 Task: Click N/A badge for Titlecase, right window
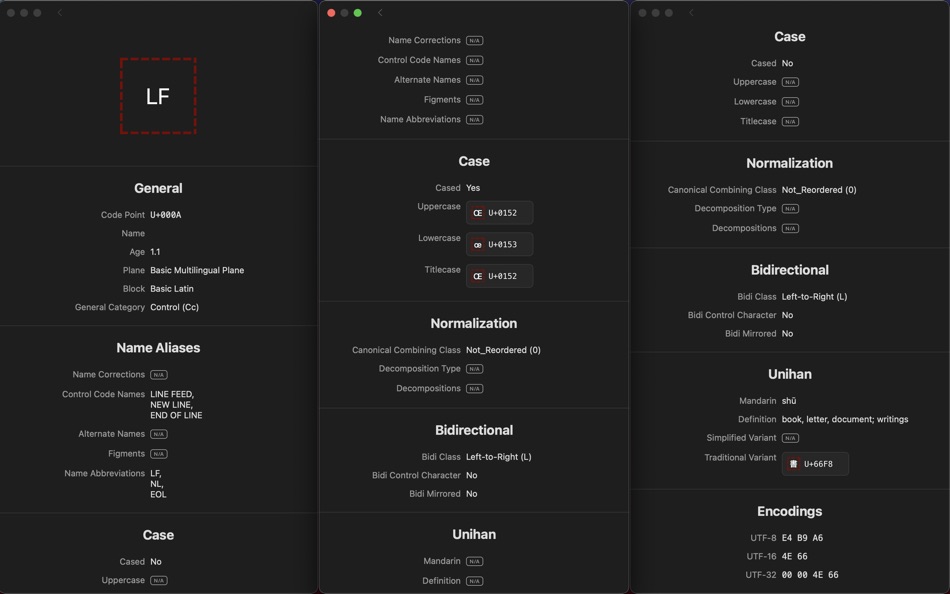[x=790, y=122]
